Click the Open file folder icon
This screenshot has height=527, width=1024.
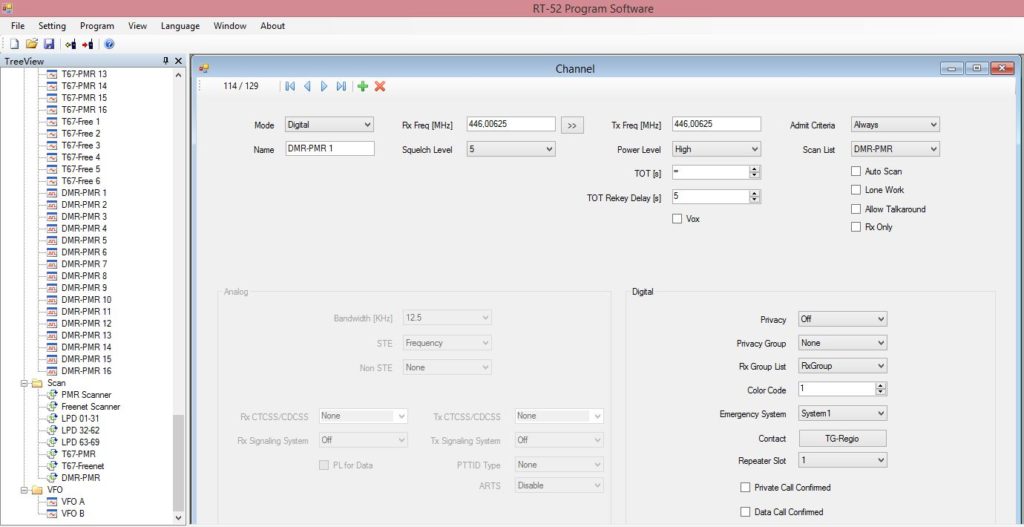click(31, 44)
